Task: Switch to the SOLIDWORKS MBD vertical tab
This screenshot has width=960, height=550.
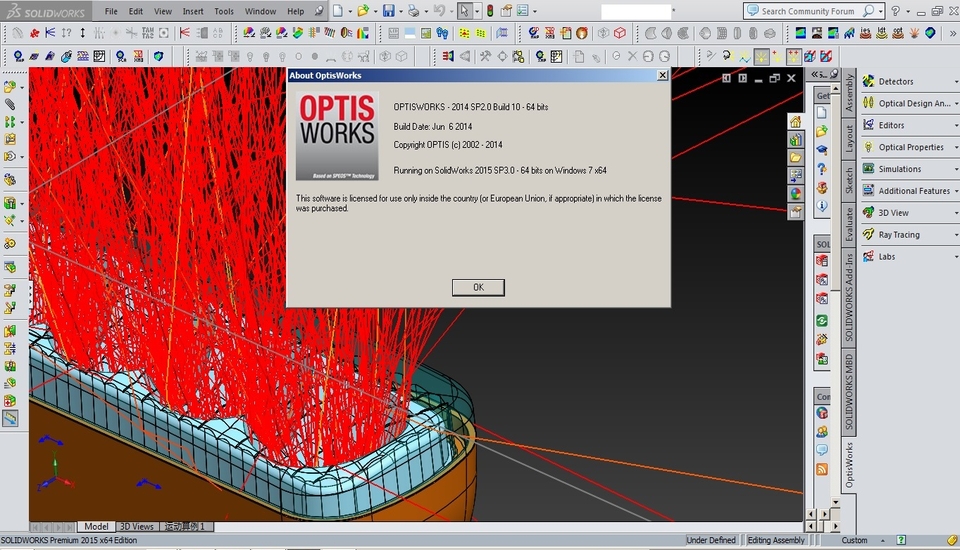Action: pos(849,392)
